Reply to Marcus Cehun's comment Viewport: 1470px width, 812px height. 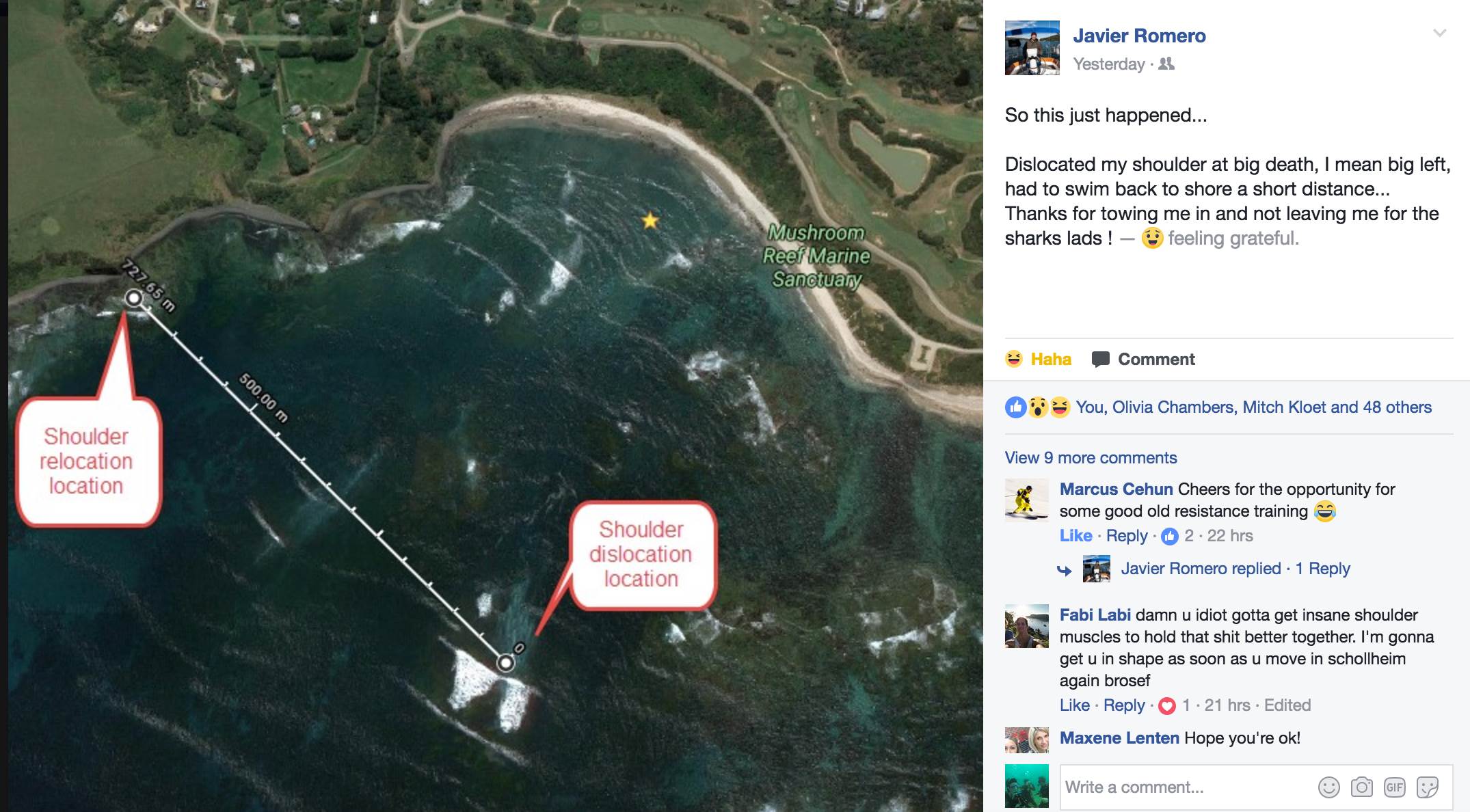point(1127,536)
